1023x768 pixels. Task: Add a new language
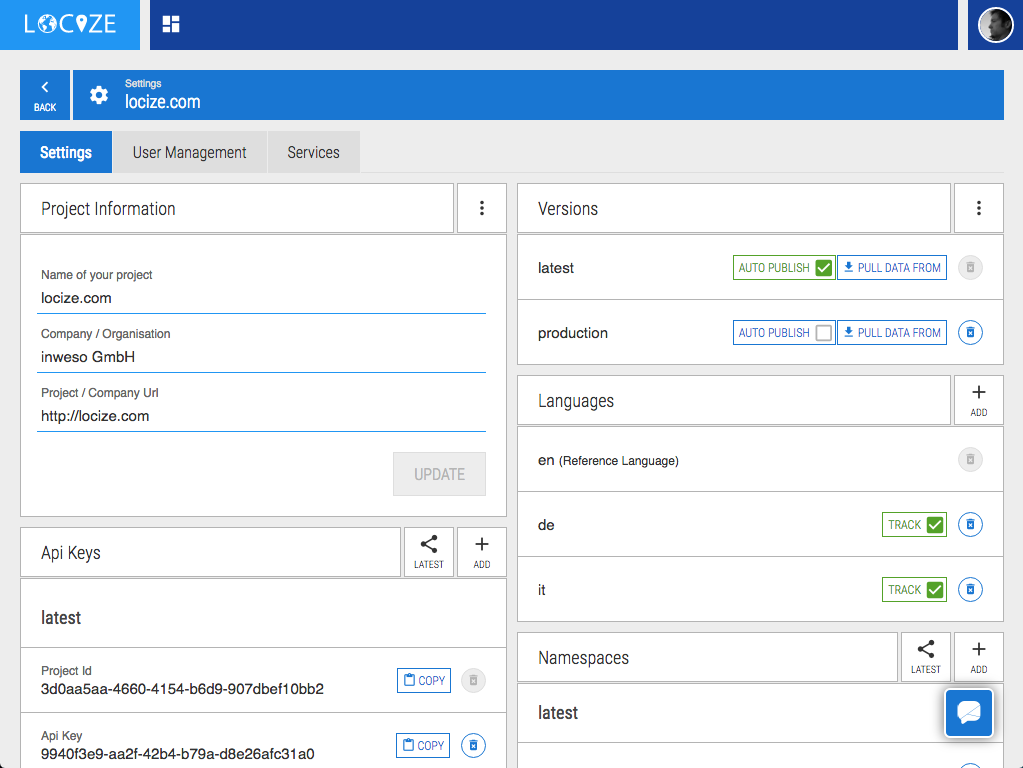tap(978, 400)
